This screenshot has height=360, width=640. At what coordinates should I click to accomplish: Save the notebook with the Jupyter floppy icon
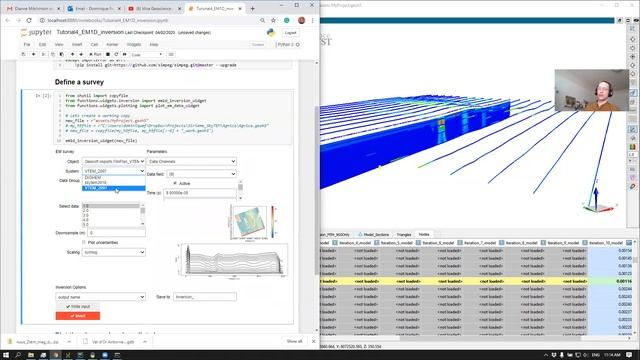tap(23, 54)
